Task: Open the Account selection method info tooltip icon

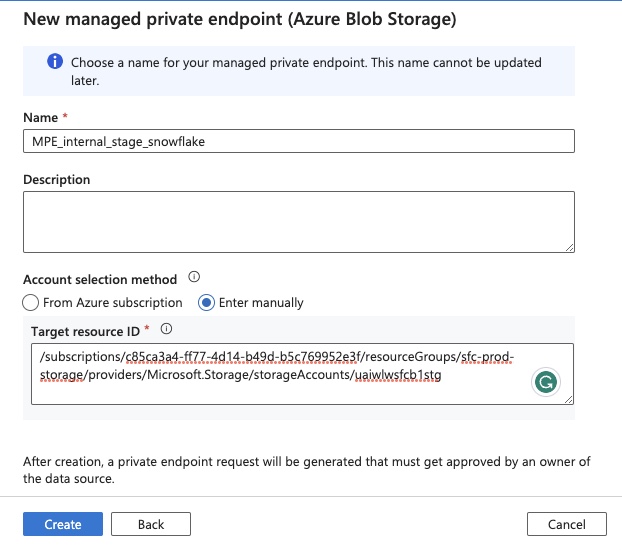Action: click(194, 278)
